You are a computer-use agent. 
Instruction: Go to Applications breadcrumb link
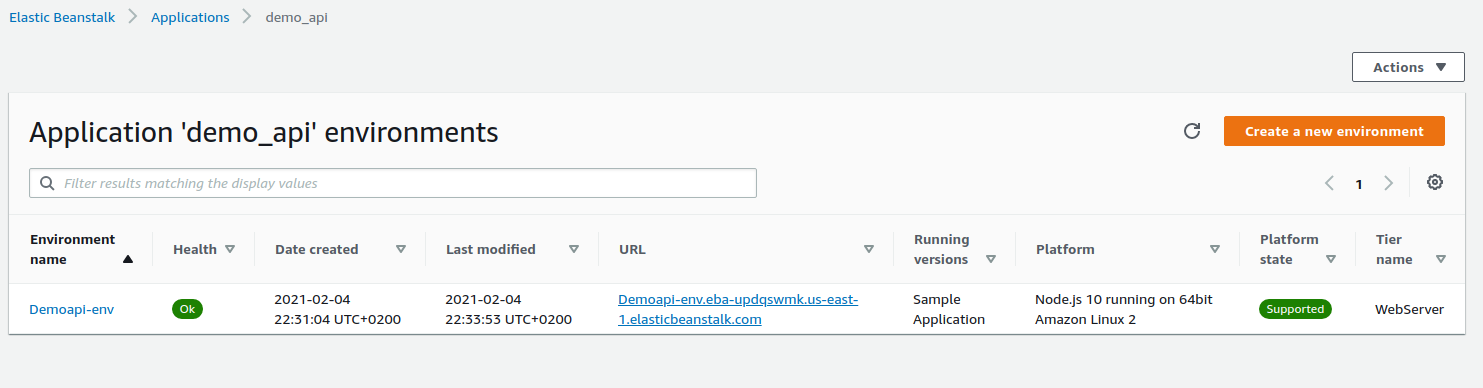[190, 17]
